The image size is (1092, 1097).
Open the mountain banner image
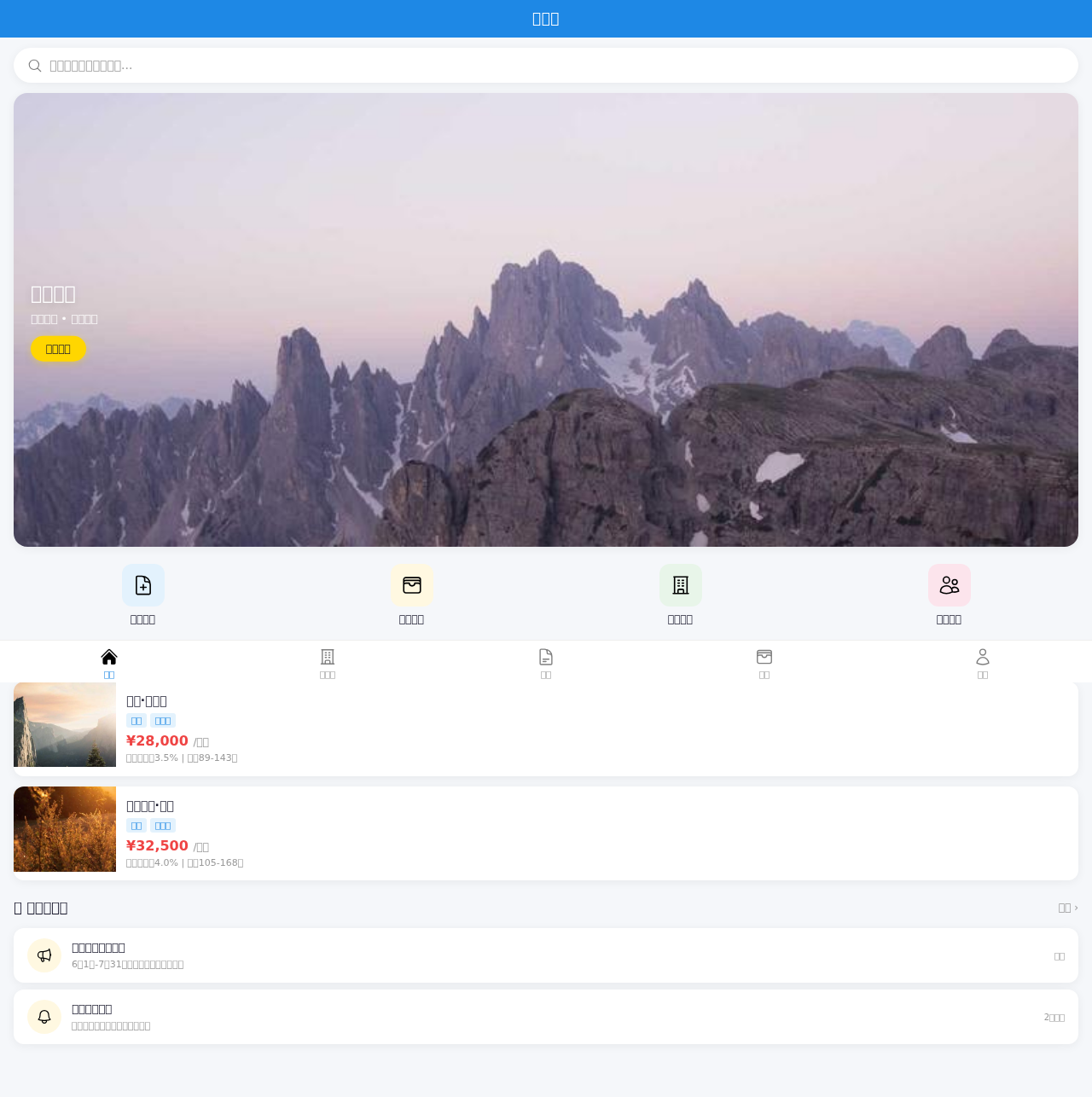546,320
